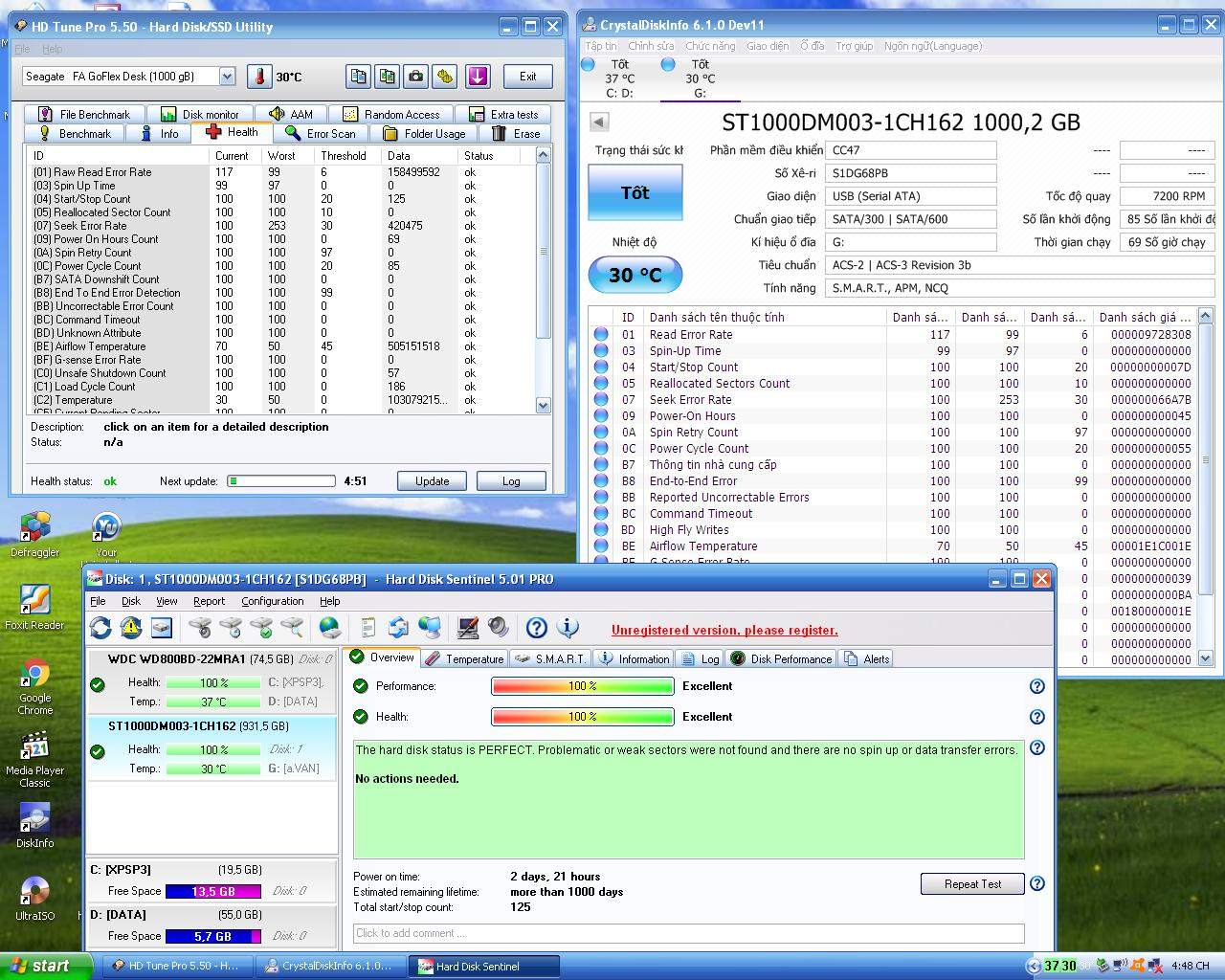The height and width of the screenshot is (980, 1225).
Task: Open Defraggler desktop icon
Action: (34, 534)
